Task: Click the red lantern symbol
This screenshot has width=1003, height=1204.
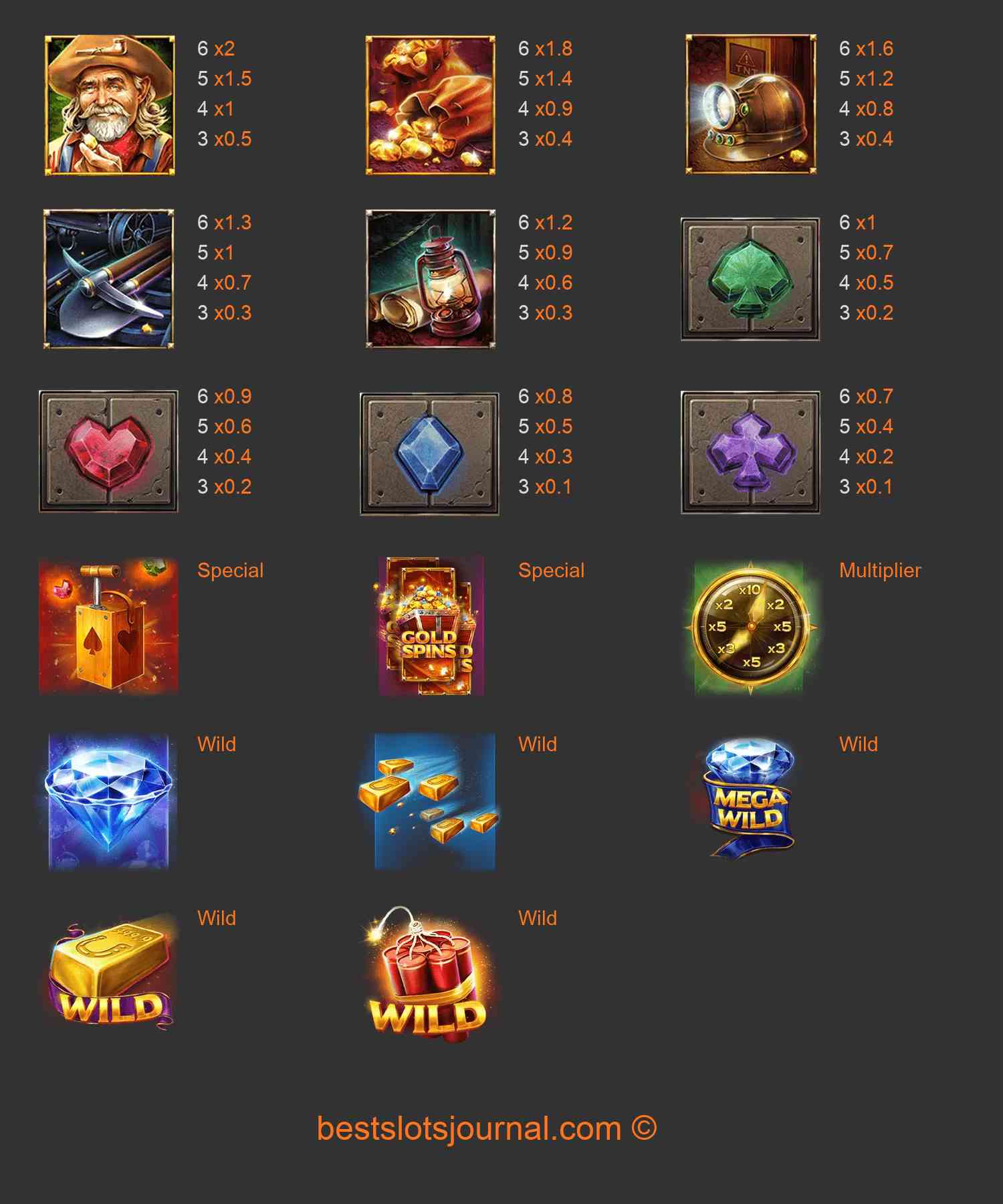Action: pos(431,279)
